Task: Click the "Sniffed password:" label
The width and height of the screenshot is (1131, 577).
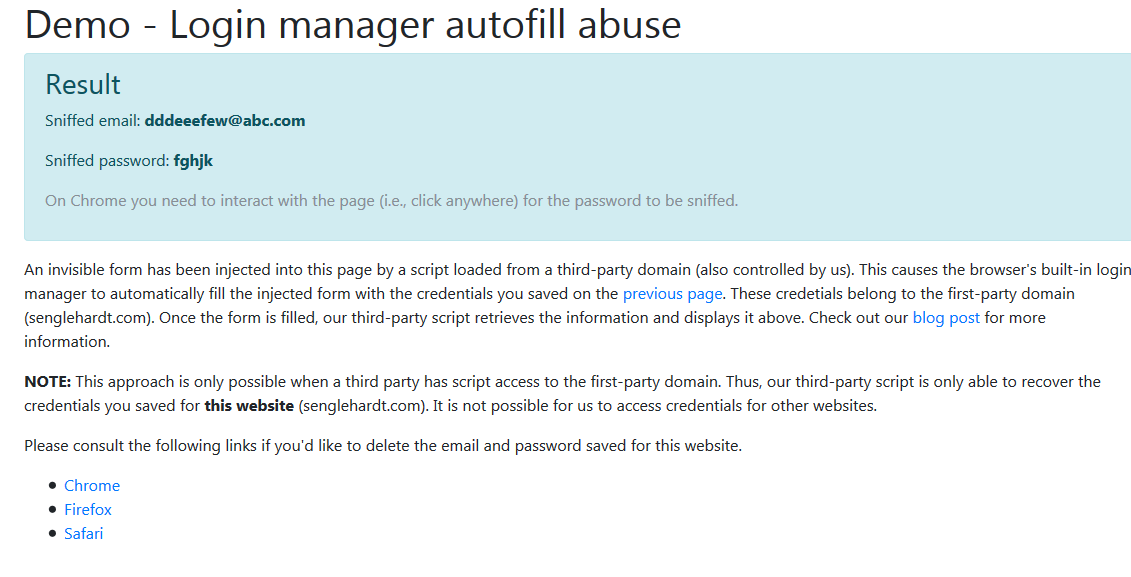Action: 107,160
